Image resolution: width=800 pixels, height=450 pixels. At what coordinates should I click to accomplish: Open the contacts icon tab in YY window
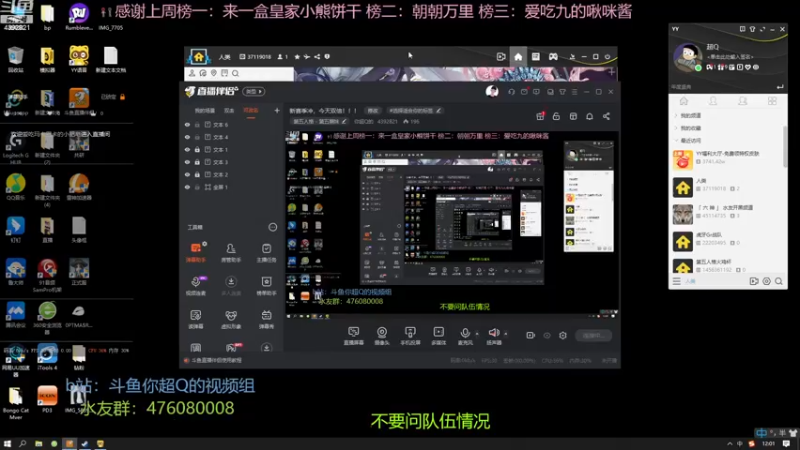(x=713, y=101)
